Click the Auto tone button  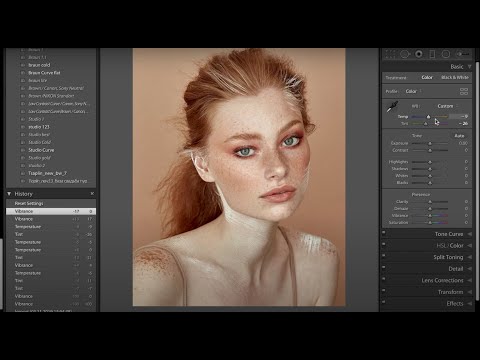[459, 136]
